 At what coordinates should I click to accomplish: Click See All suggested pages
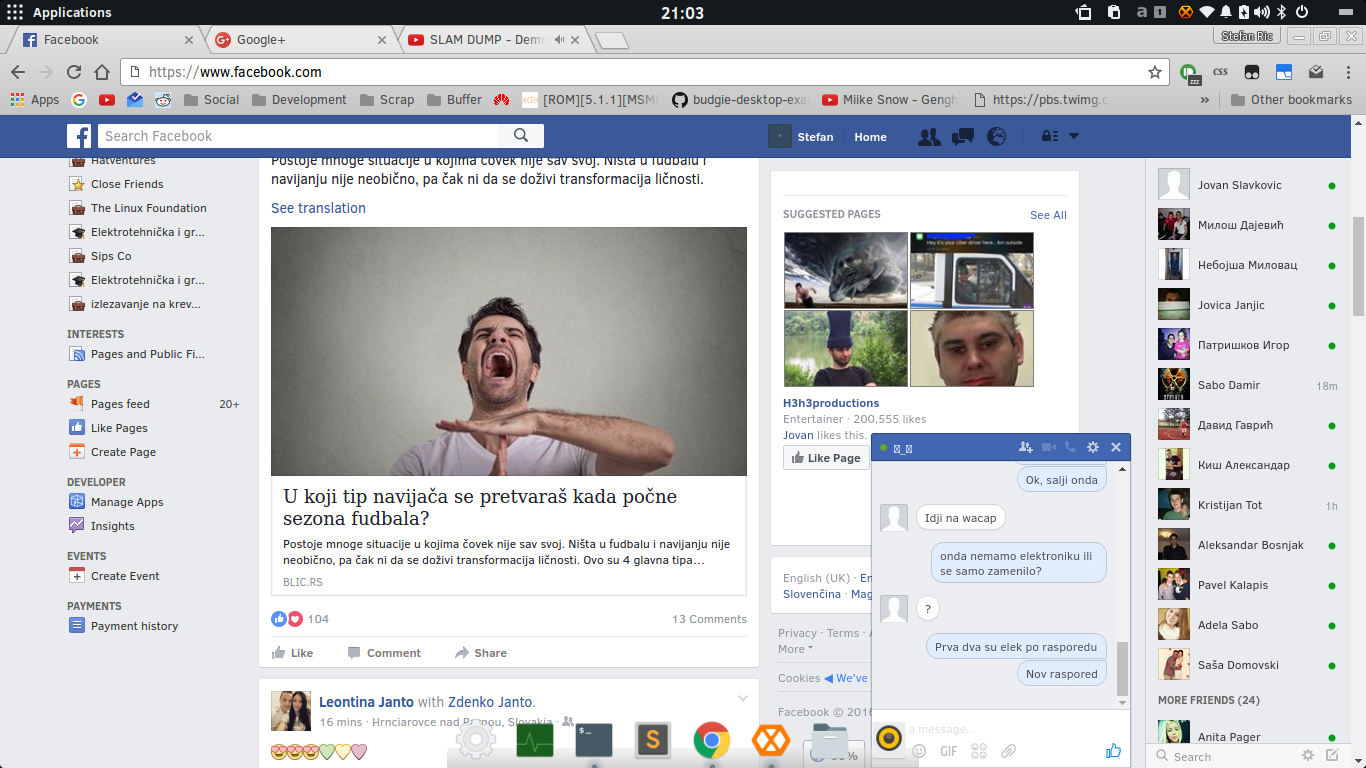click(1048, 215)
